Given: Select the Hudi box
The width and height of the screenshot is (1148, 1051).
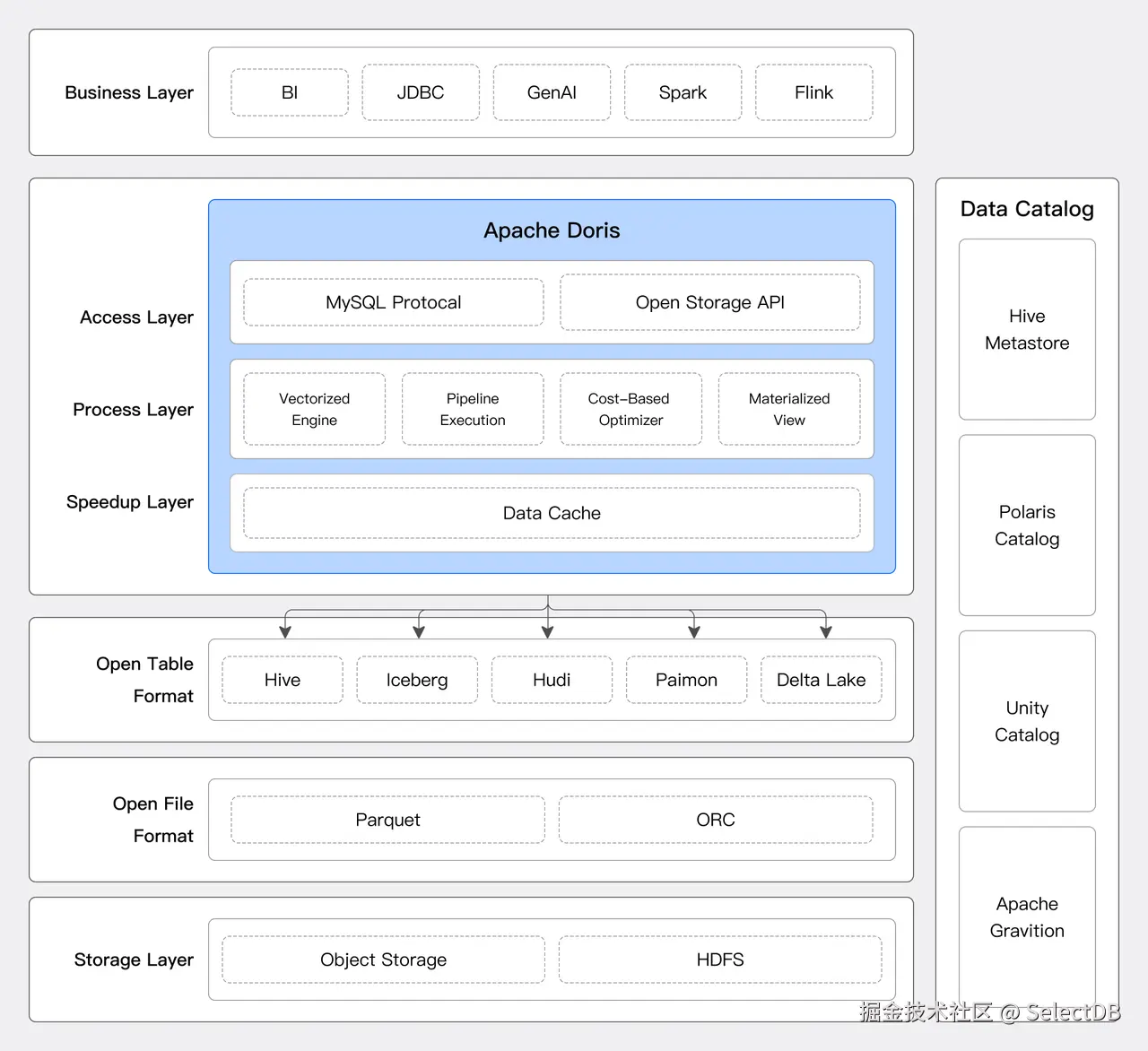Looking at the screenshot, I should pyautogui.click(x=552, y=680).
